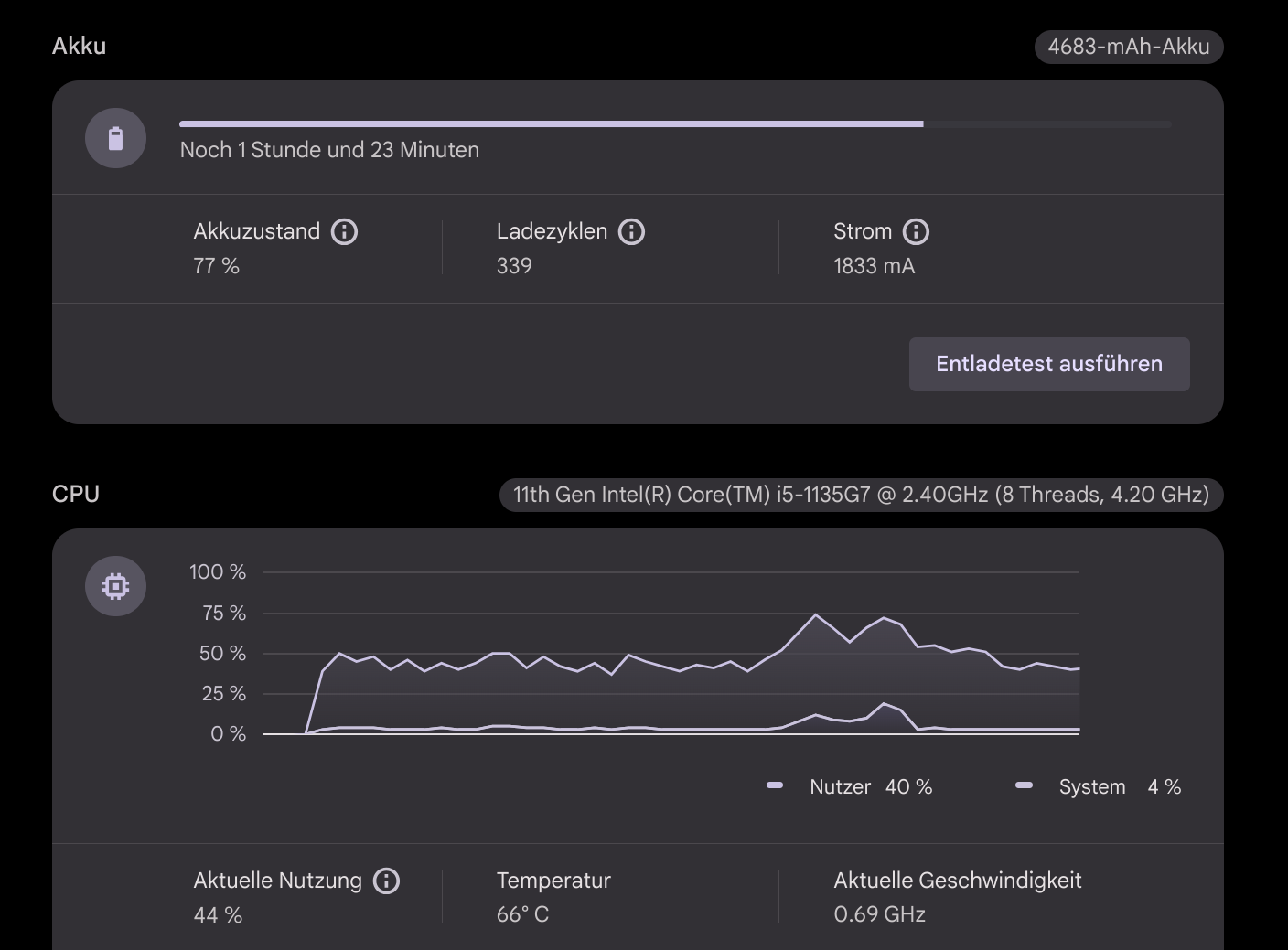This screenshot has height=950, width=1288.
Task: Click the info icon beside Strom
Action: (x=916, y=232)
